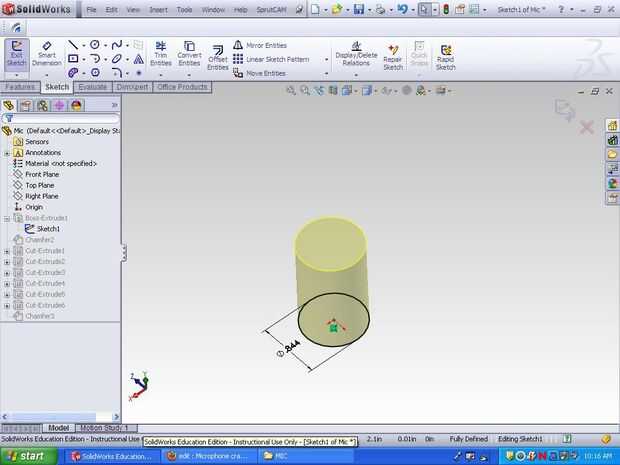Select the Spline sketch tool

point(117,45)
